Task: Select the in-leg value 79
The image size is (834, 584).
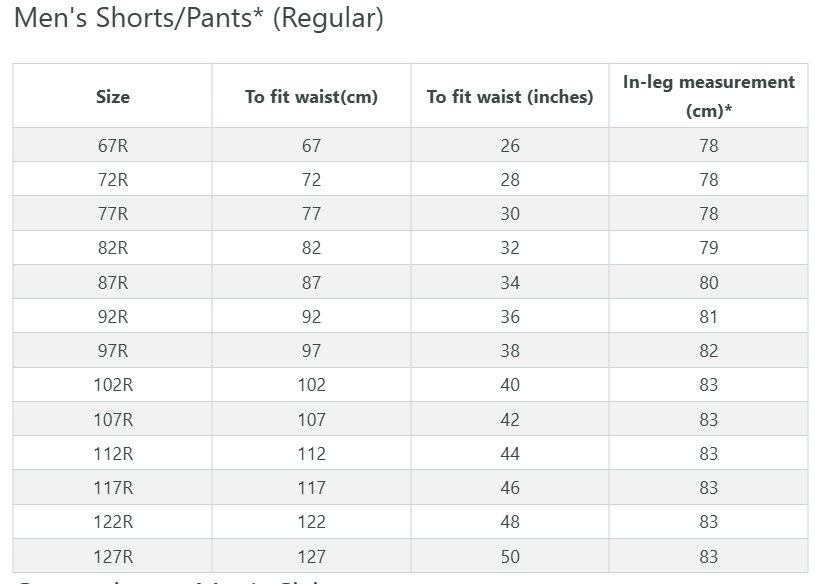Action: point(708,248)
